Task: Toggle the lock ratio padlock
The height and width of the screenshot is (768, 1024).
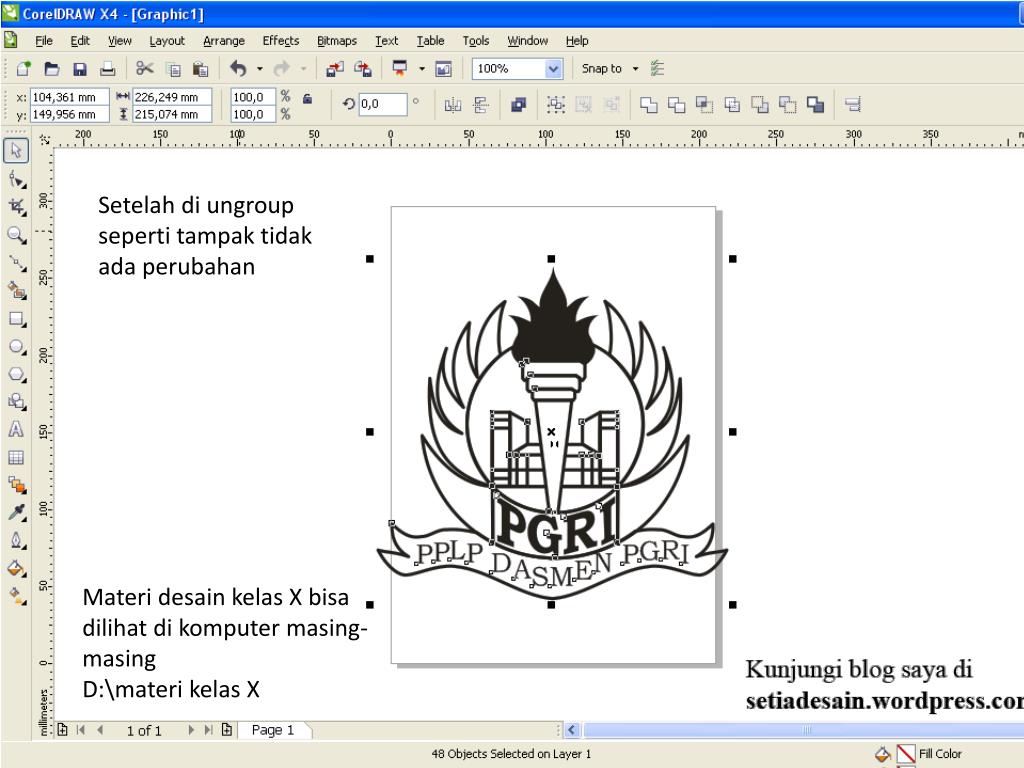Action: 307,99
